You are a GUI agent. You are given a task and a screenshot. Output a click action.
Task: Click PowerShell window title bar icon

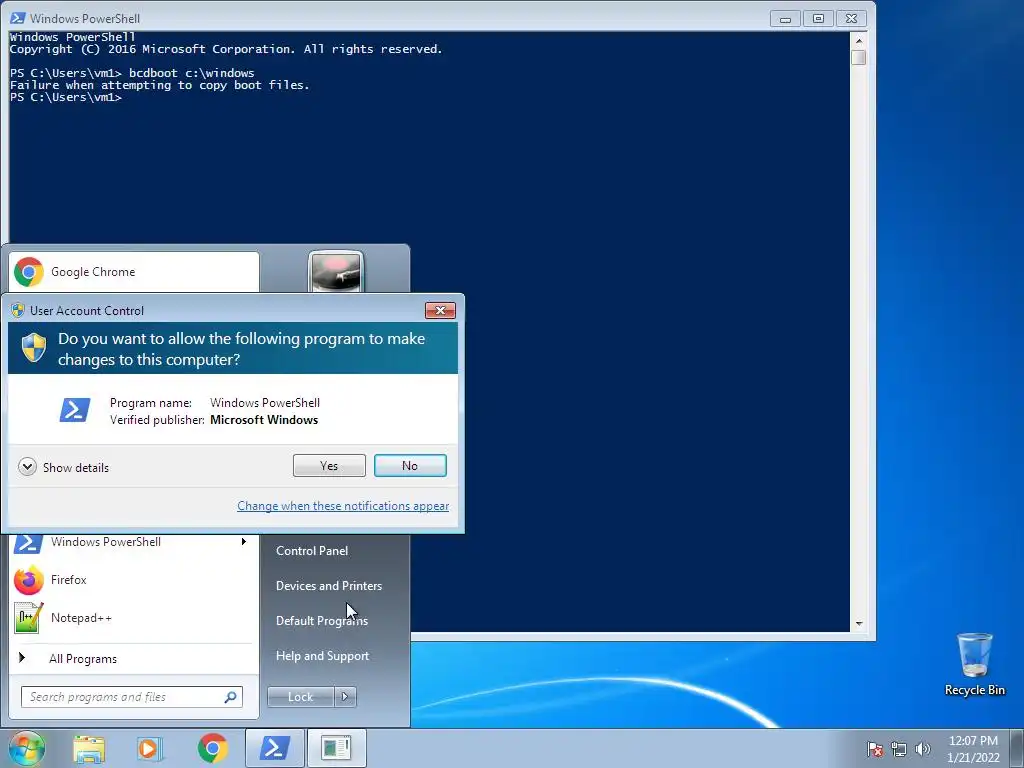18,18
